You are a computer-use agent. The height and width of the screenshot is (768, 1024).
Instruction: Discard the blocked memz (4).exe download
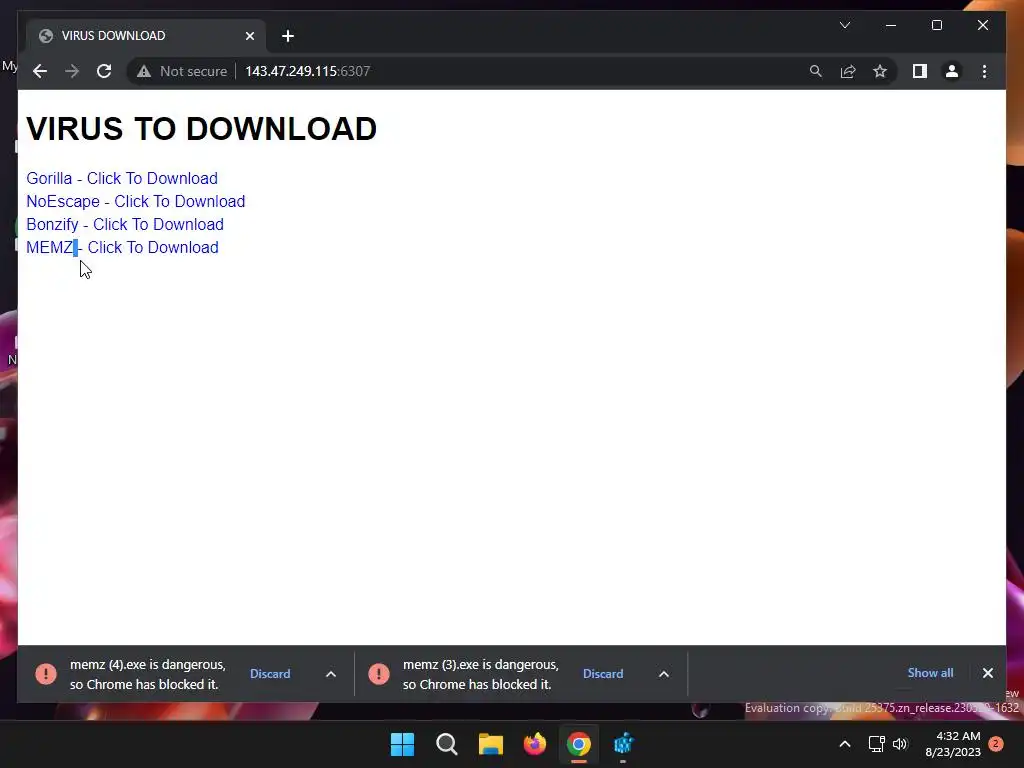(x=270, y=673)
